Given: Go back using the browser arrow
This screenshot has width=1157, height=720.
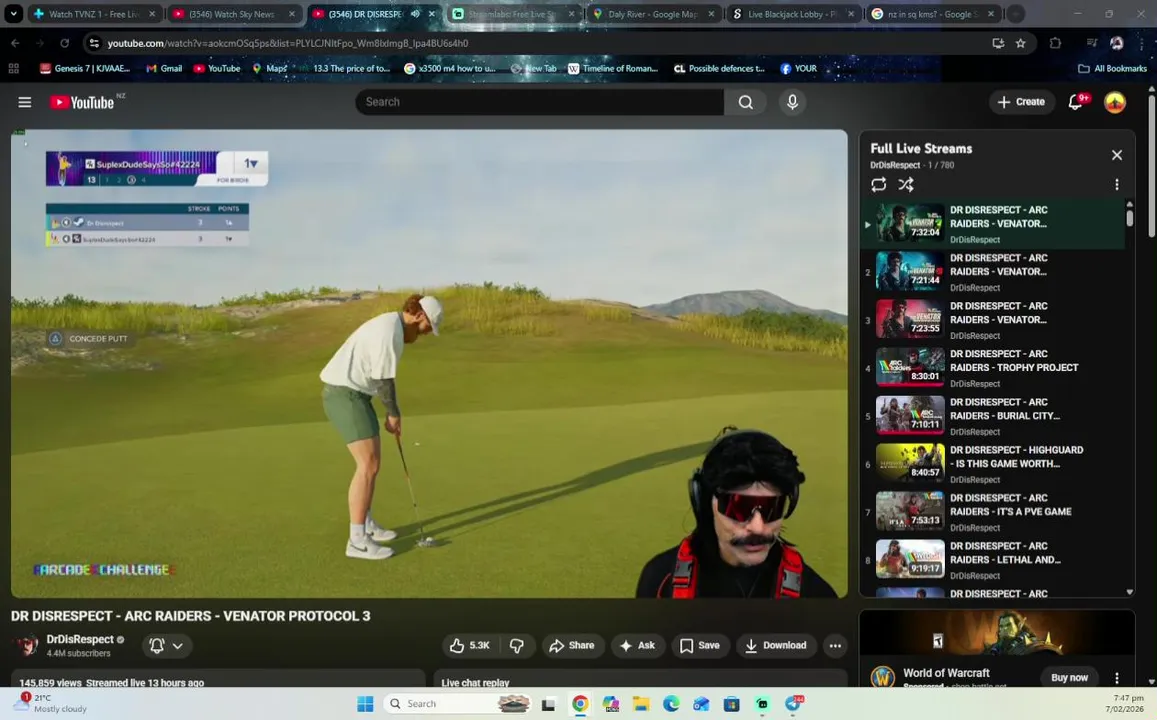Looking at the screenshot, I should [x=15, y=43].
